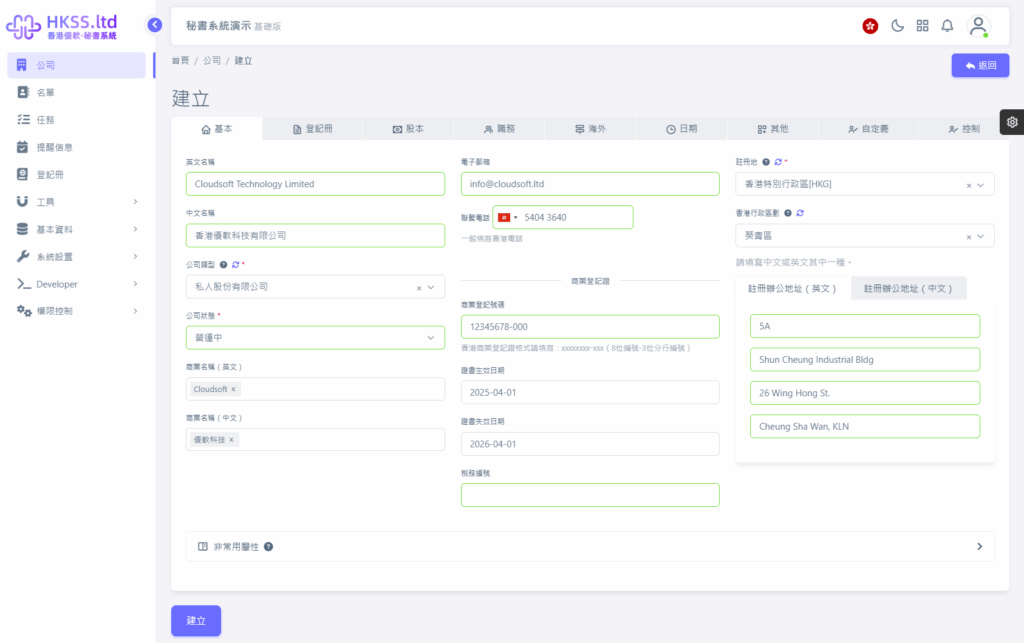Open notifications bell
Image resolution: width=1024 pixels, height=643 pixels.
[x=947, y=26]
